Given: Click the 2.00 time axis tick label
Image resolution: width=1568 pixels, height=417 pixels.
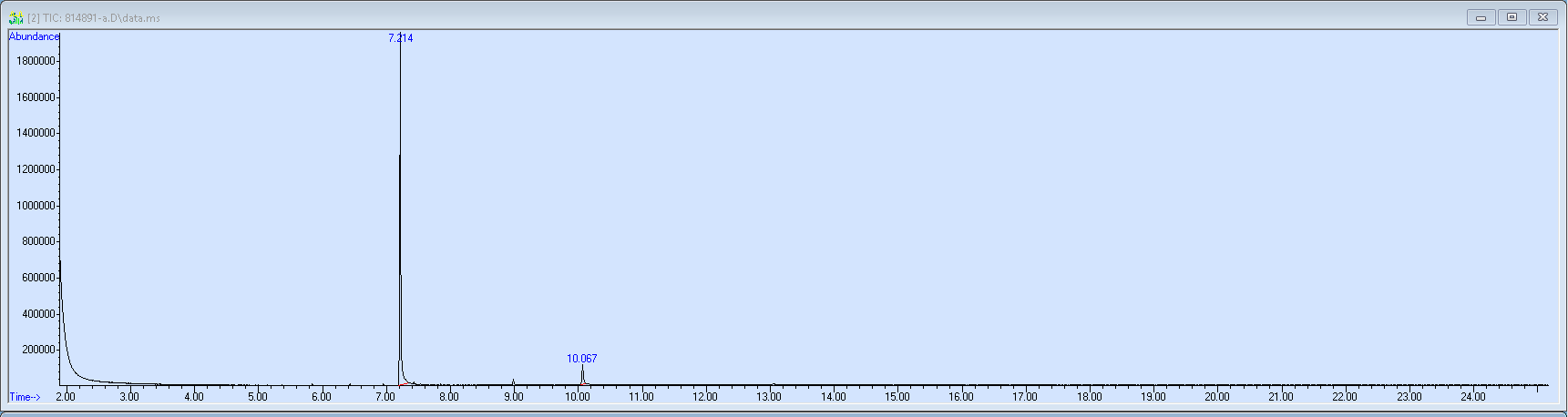Looking at the screenshot, I should tap(66, 397).
